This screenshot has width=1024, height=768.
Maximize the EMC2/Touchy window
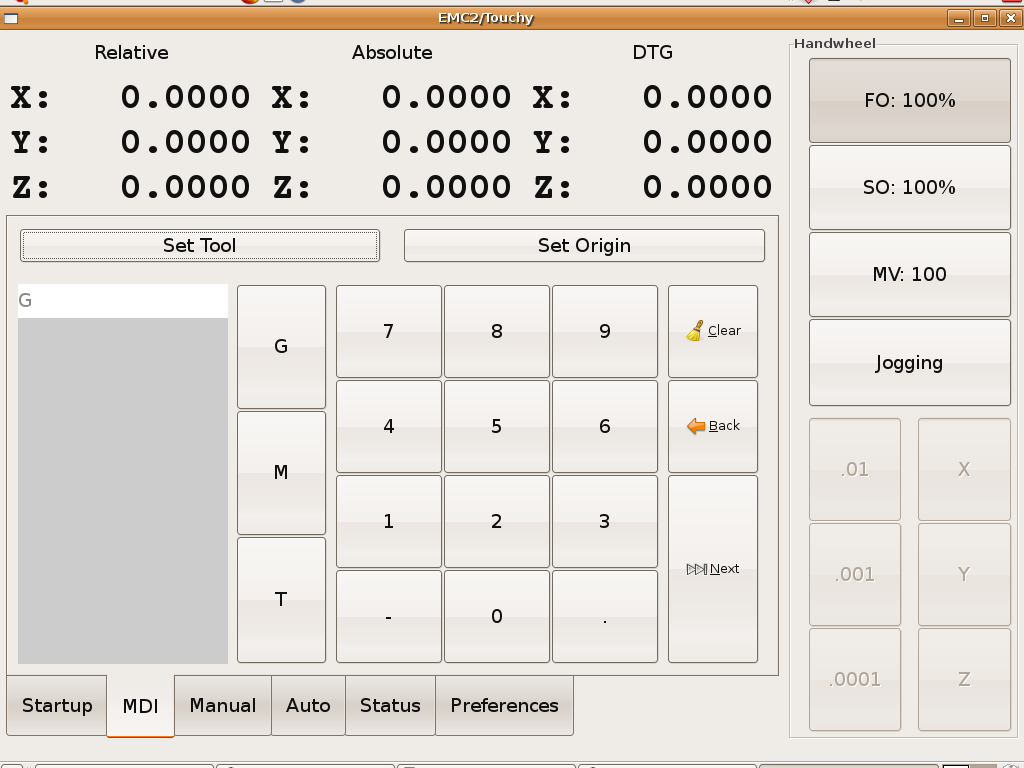point(985,18)
